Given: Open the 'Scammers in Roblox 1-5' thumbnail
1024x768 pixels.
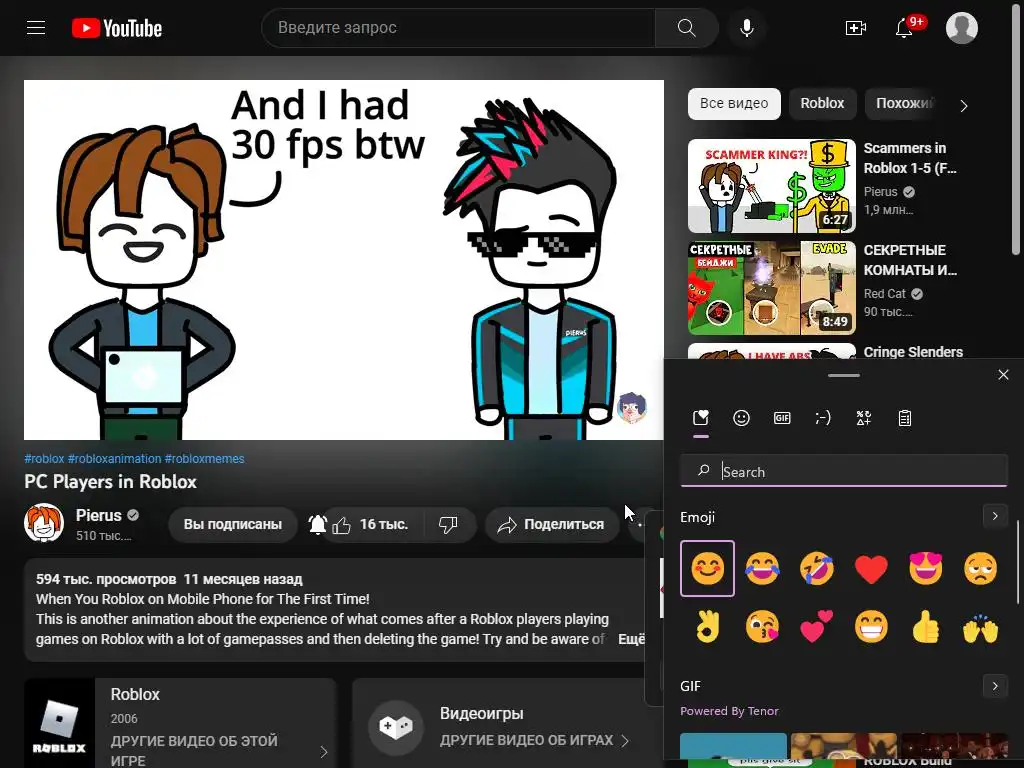Looking at the screenshot, I should coord(771,185).
